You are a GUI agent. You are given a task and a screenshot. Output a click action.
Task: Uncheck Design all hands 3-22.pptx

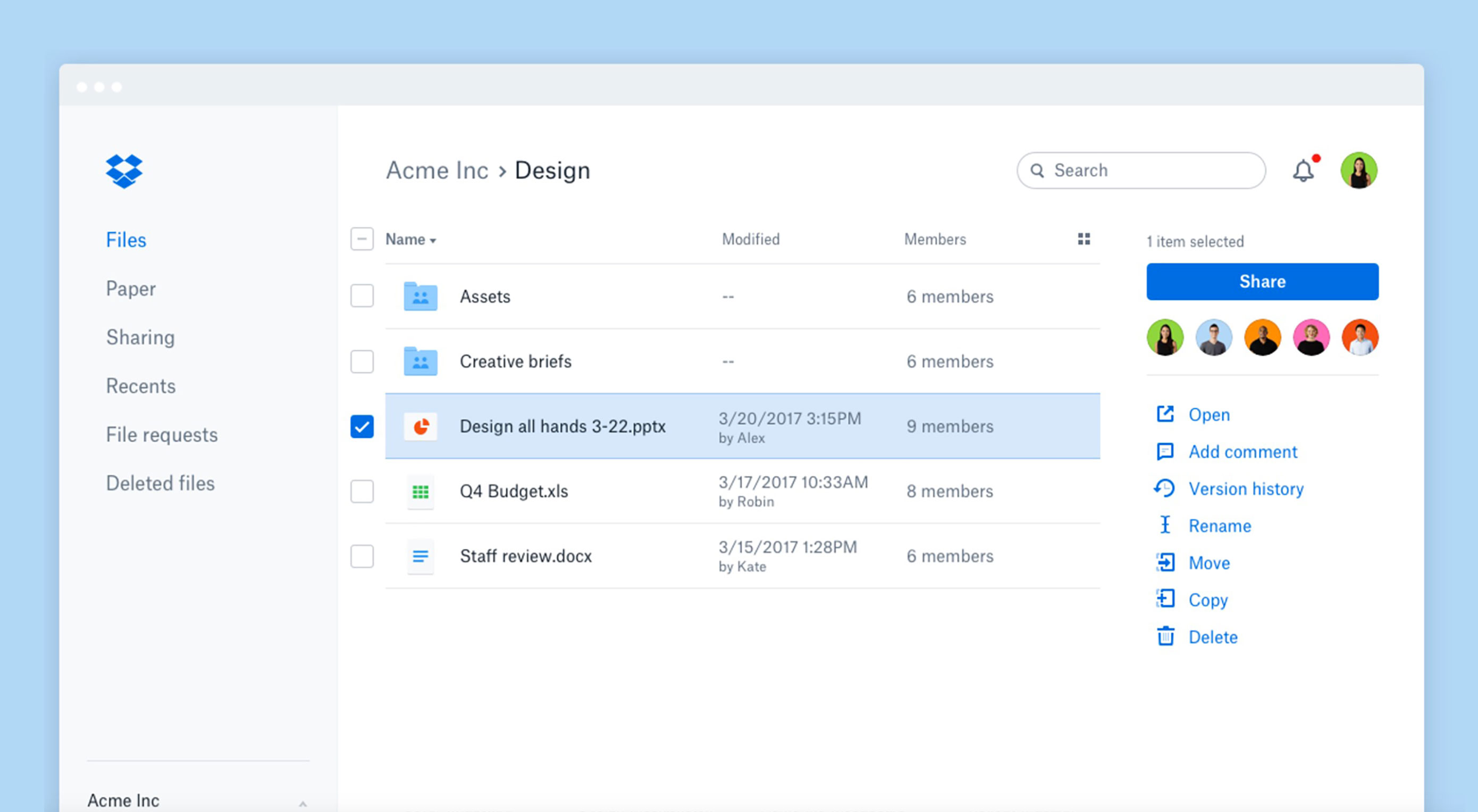(362, 426)
